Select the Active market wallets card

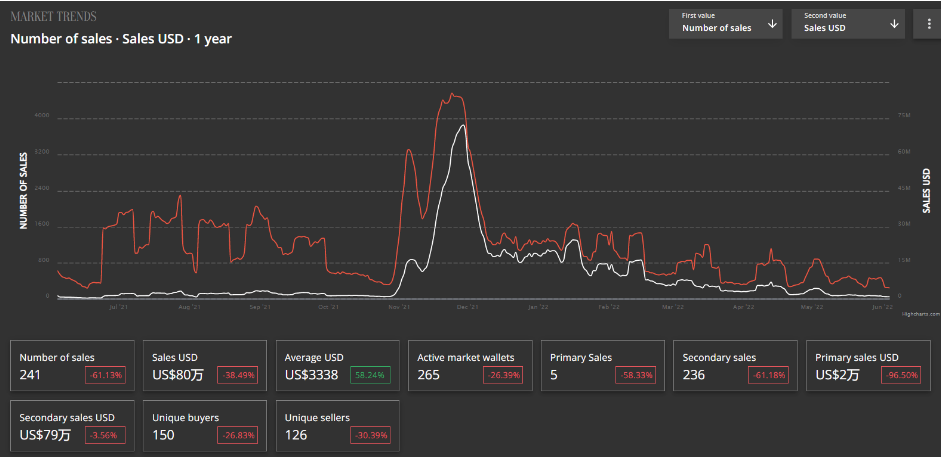(x=470, y=366)
